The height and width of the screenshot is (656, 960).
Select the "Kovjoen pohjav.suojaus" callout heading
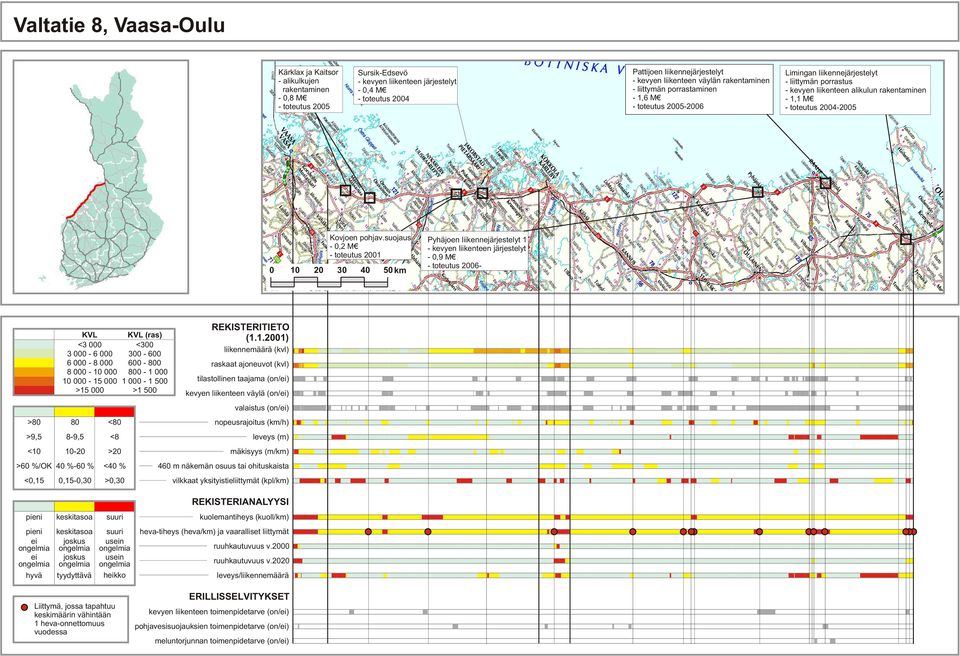(370, 238)
